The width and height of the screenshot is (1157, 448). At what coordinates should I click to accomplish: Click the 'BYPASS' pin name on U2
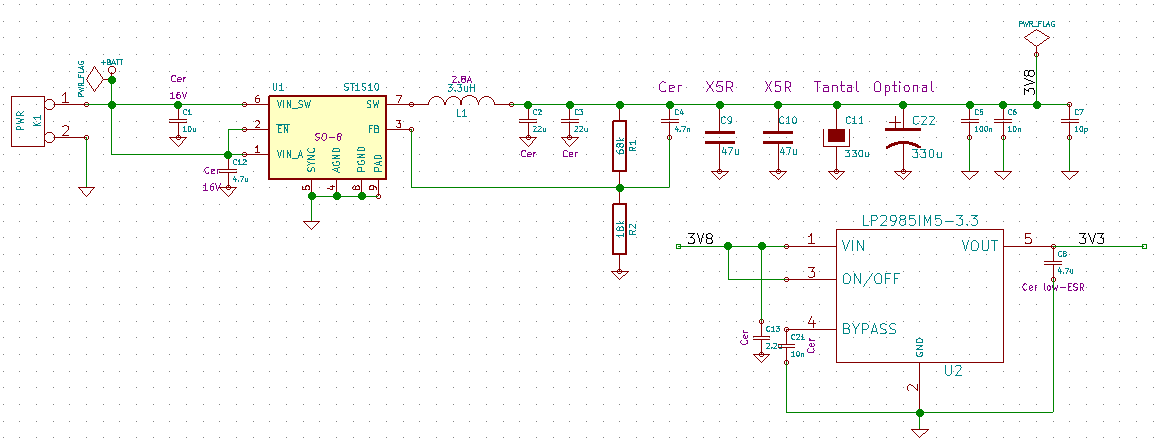869,328
